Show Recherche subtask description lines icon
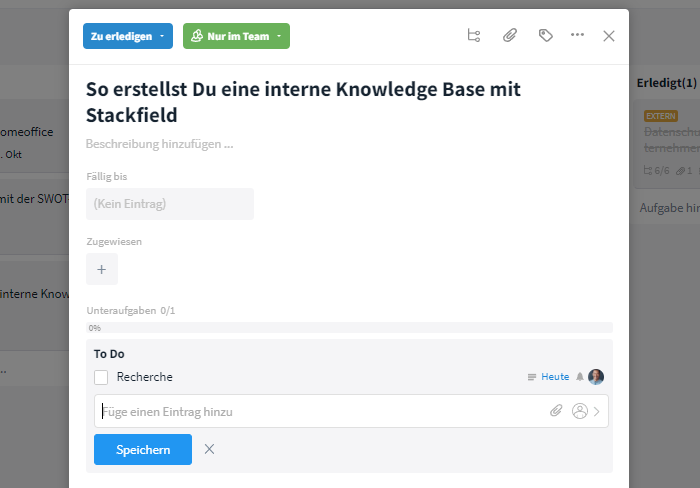Image resolution: width=700 pixels, height=488 pixels. coord(532,377)
